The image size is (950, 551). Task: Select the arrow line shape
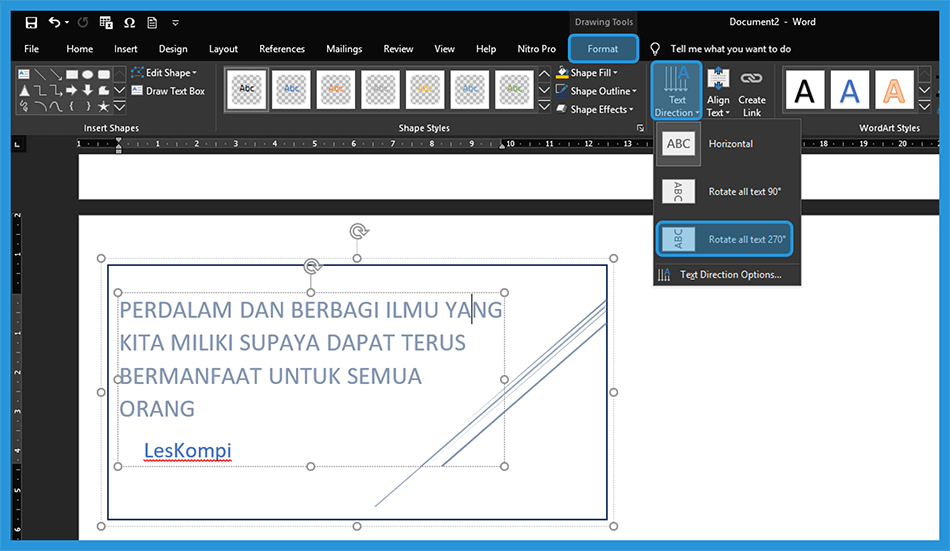point(56,74)
